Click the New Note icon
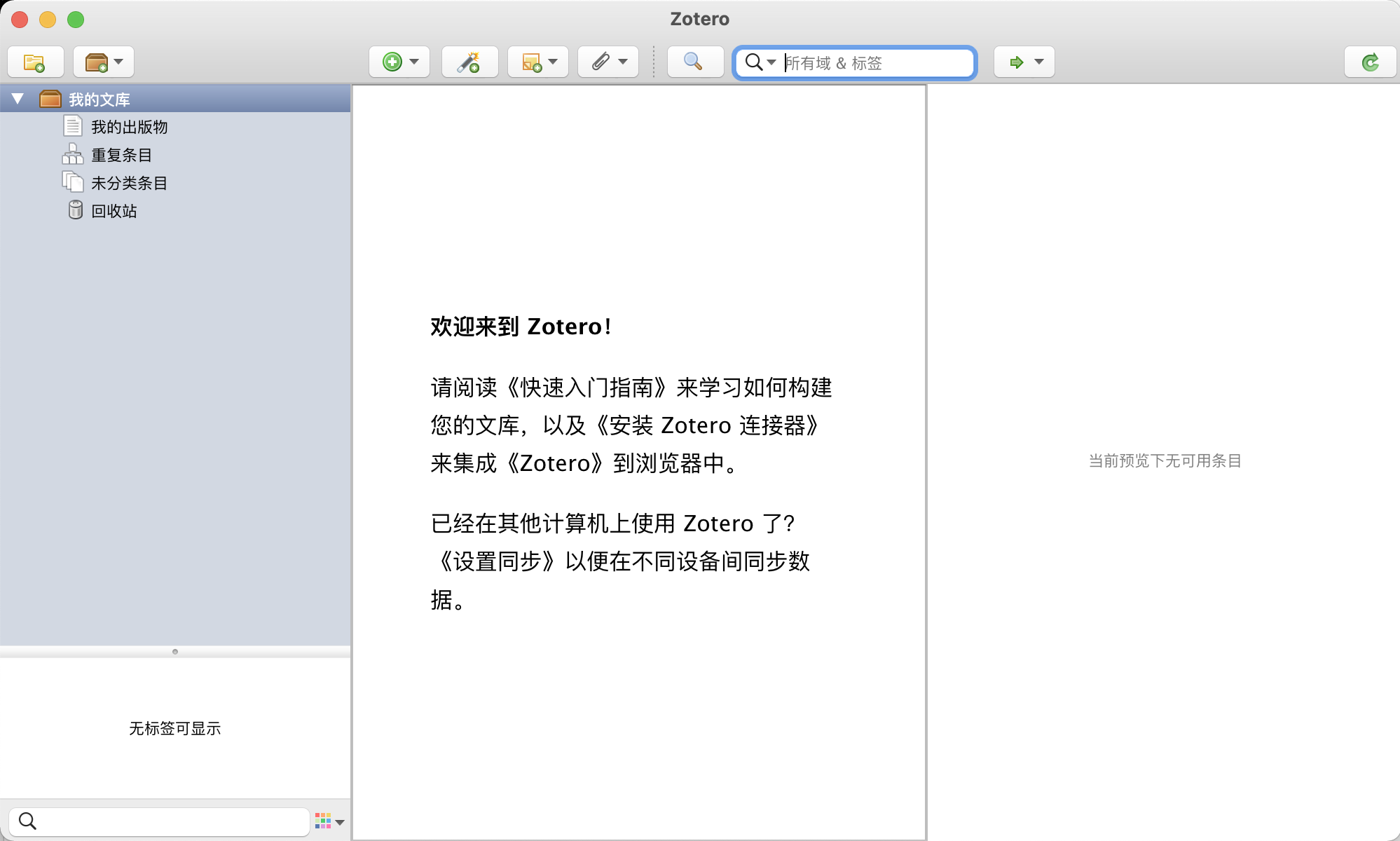The width and height of the screenshot is (1400, 841). tap(532, 62)
